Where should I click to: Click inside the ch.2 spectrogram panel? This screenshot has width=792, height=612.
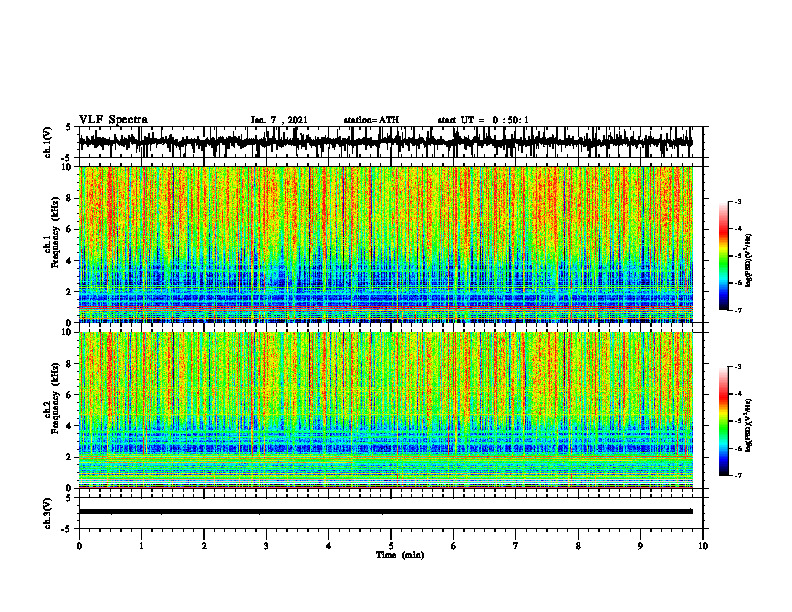386,410
